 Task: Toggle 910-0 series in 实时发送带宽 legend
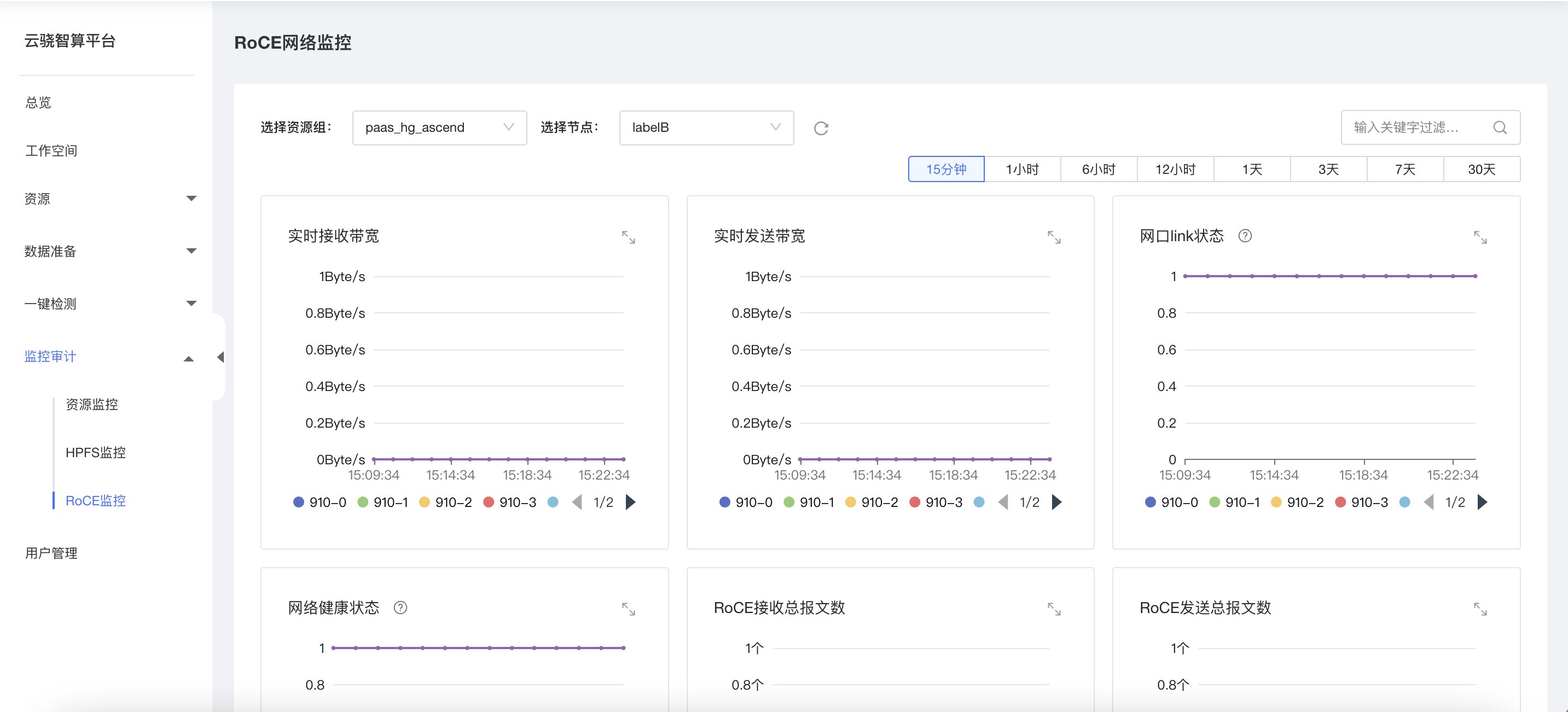coord(746,502)
